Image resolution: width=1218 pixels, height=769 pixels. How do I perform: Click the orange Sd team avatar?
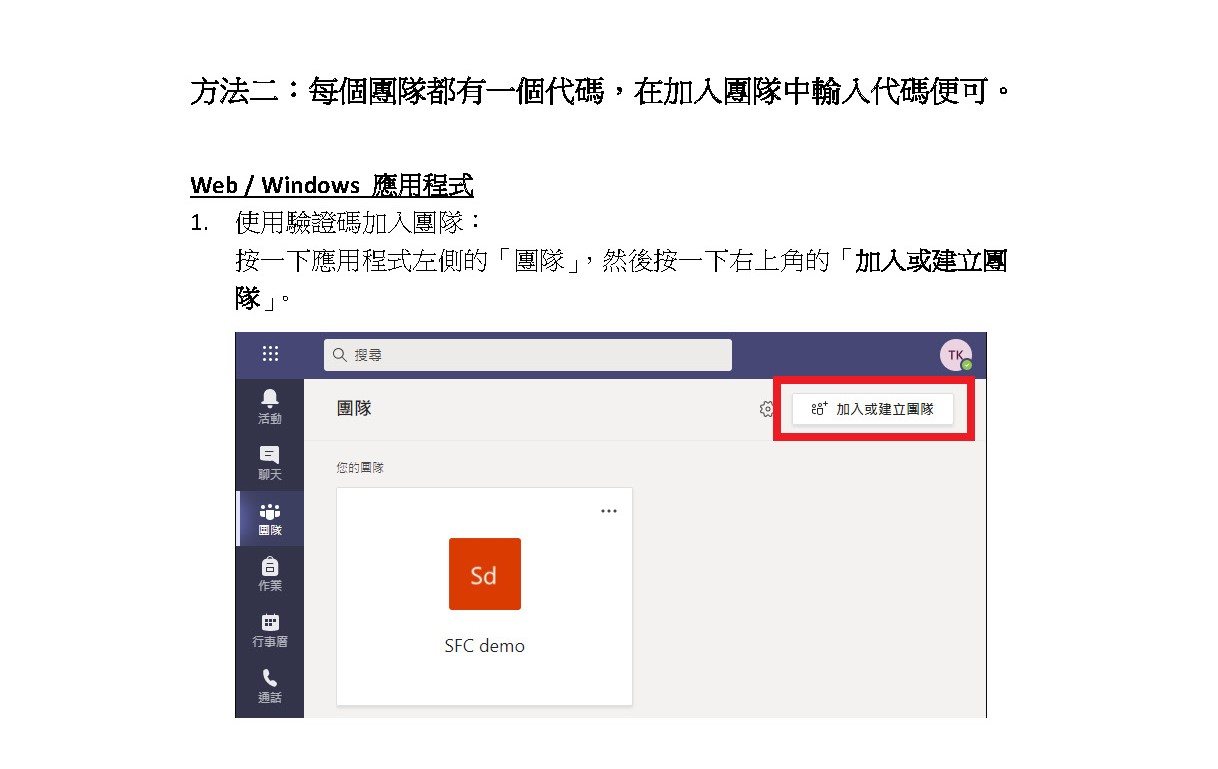pos(485,574)
